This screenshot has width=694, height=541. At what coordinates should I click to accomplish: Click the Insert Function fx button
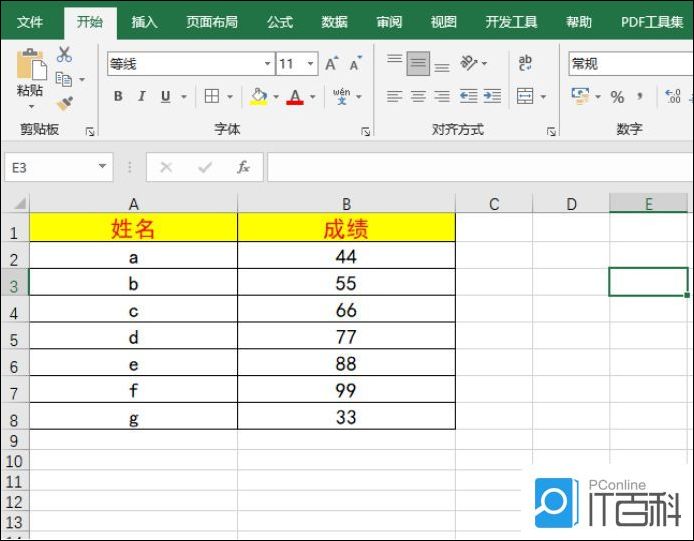243,167
